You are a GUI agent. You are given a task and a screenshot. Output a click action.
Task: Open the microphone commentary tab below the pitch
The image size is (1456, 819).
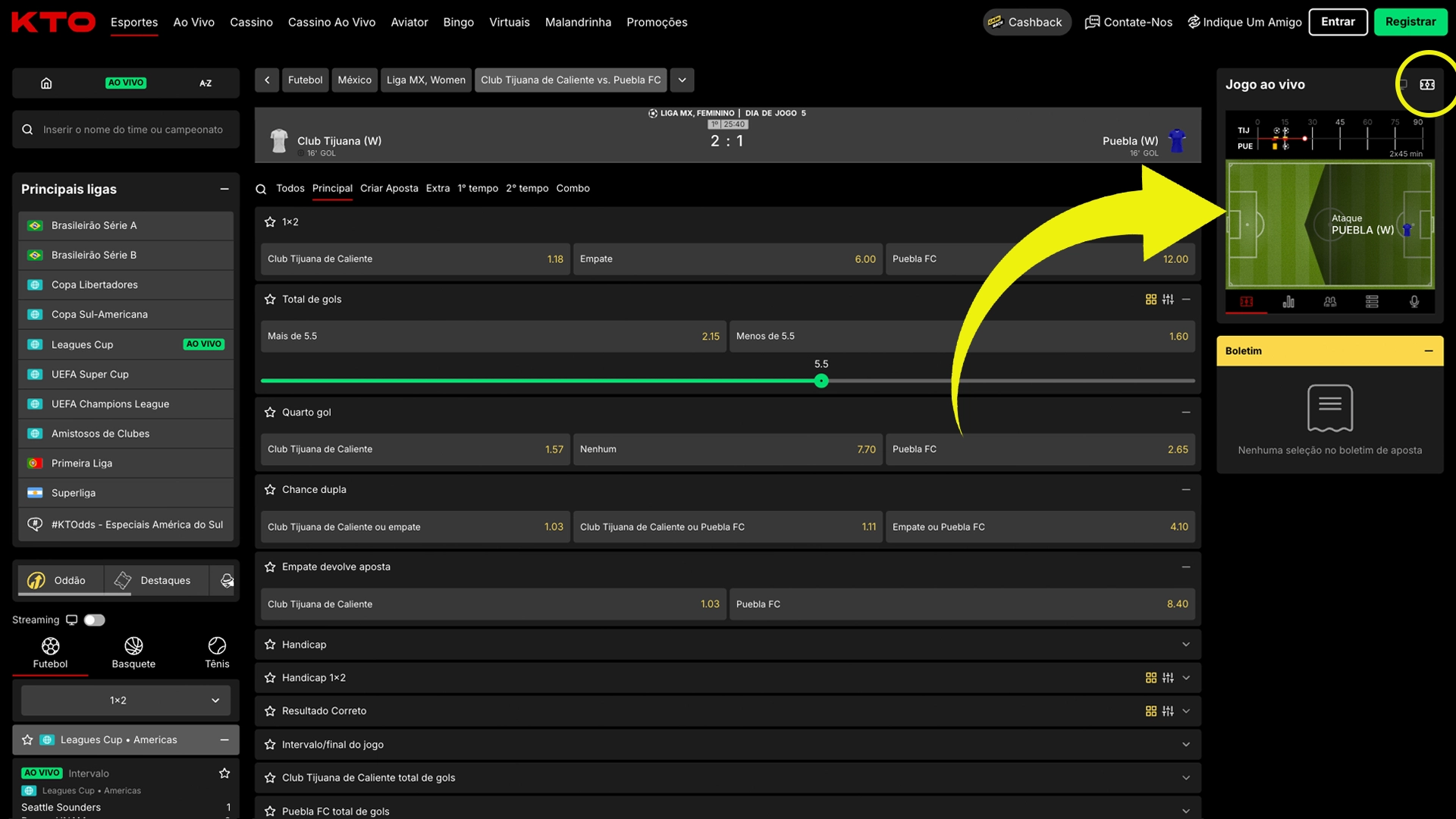[x=1414, y=302]
